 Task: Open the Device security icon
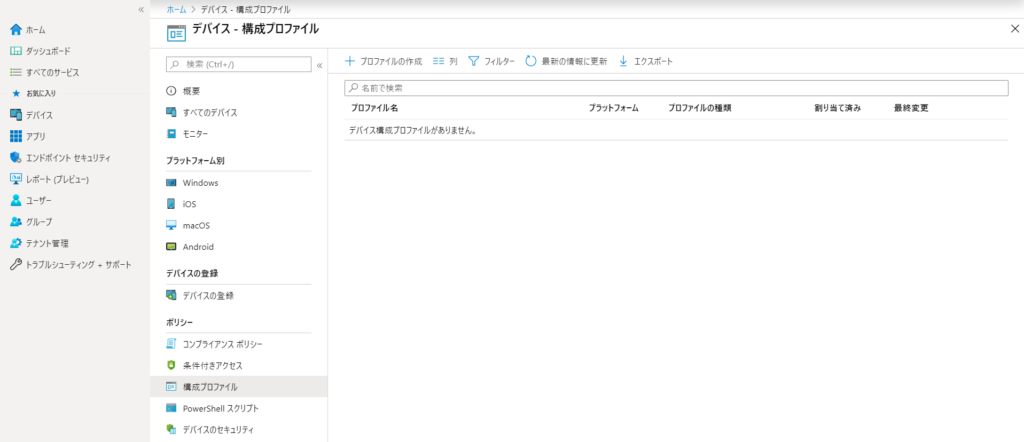[x=171, y=430]
